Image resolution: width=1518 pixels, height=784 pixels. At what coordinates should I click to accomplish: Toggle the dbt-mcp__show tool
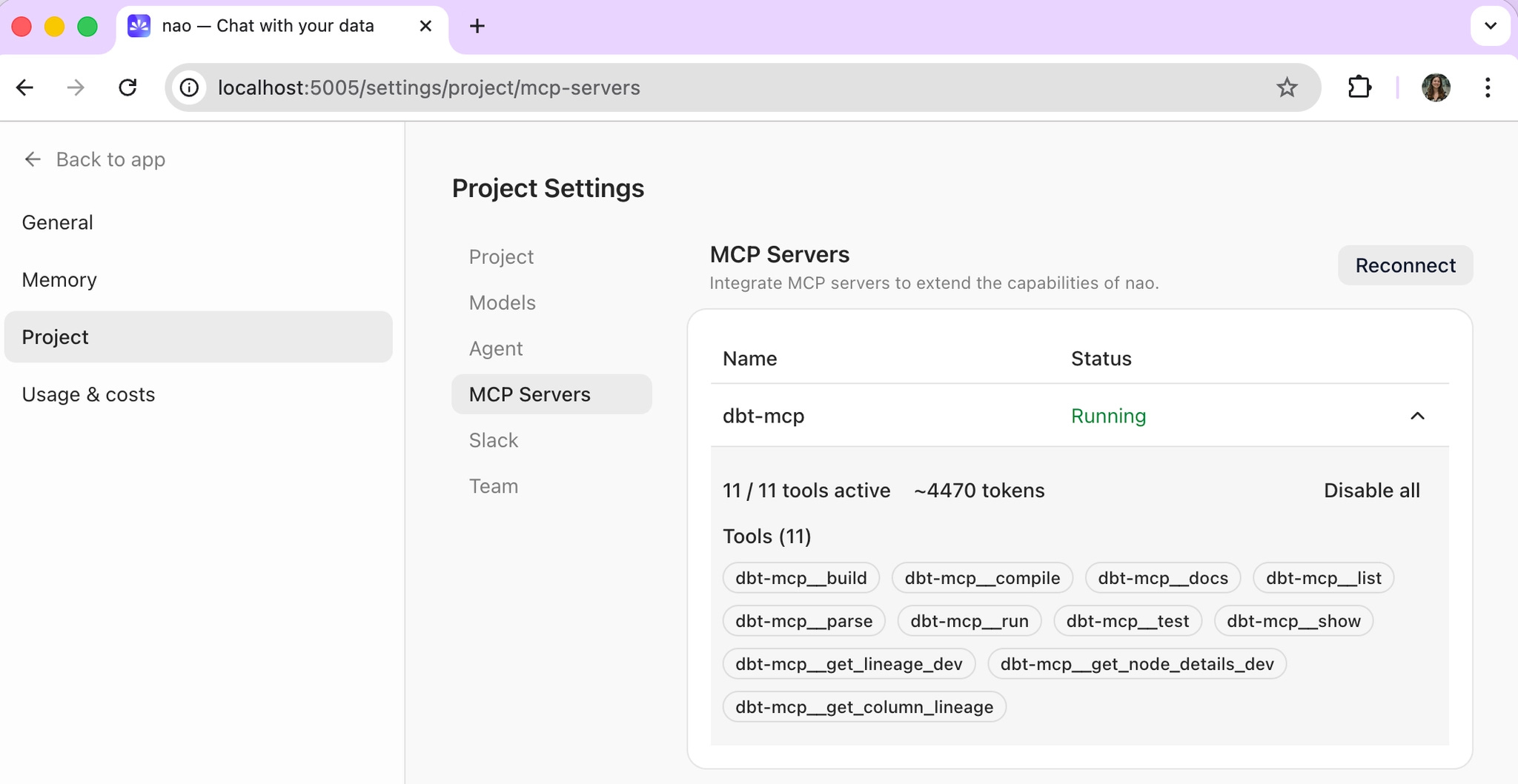(x=1293, y=621)
